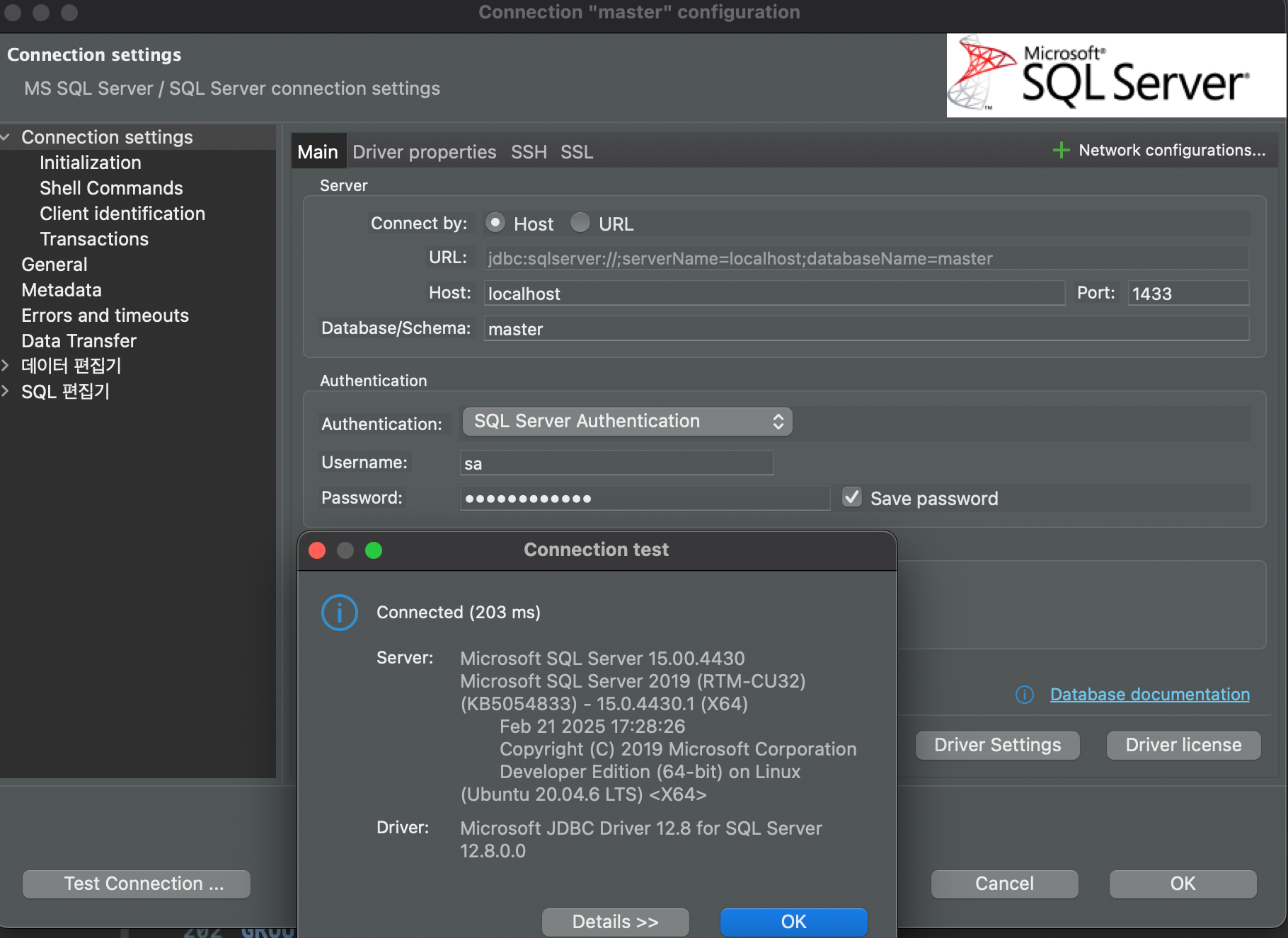Click Details >> in Connection test dialog
1288x938 pixels.
[x=616, y=922]
